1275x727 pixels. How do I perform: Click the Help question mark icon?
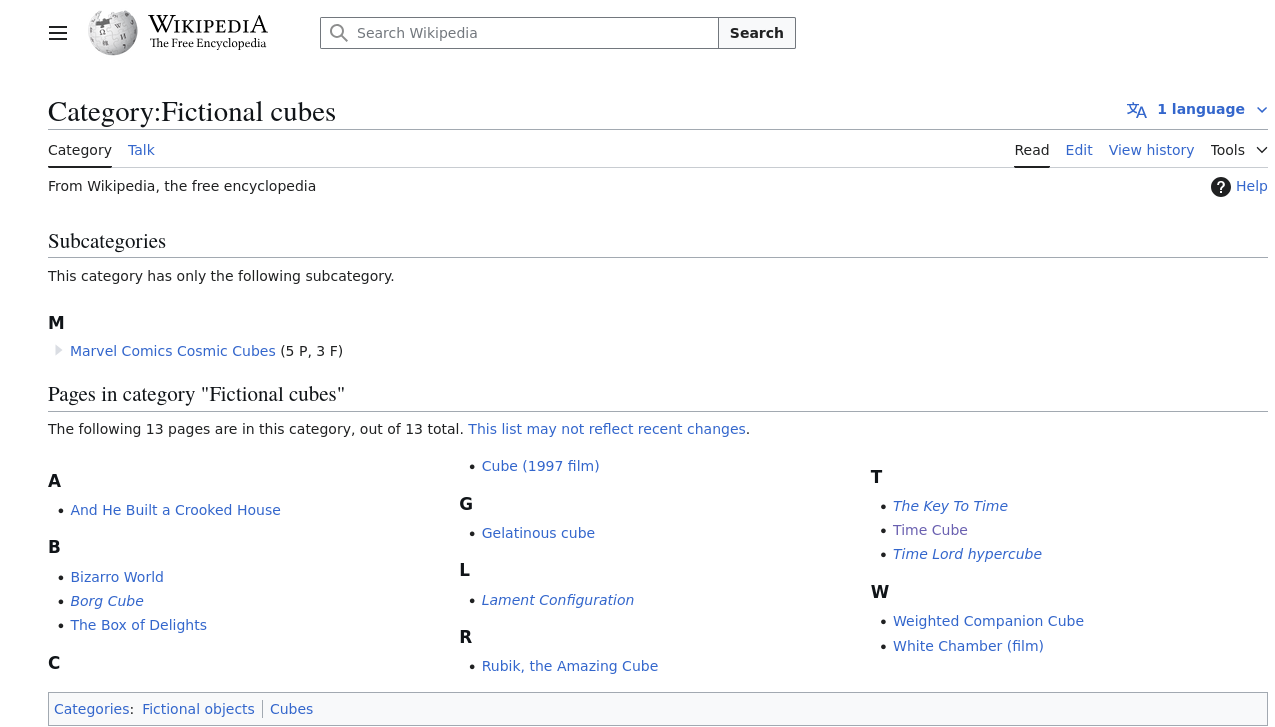(x=1220, y=187)
